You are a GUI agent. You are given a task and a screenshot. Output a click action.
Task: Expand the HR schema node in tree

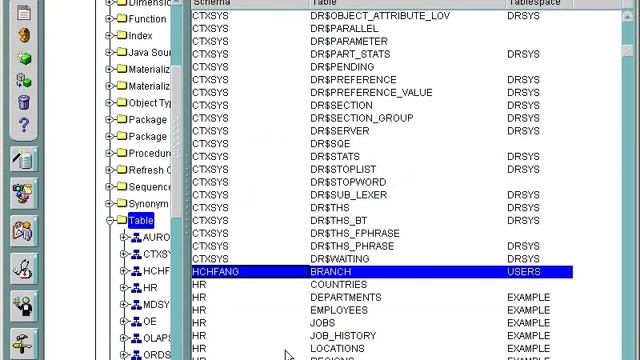[124, 288]
